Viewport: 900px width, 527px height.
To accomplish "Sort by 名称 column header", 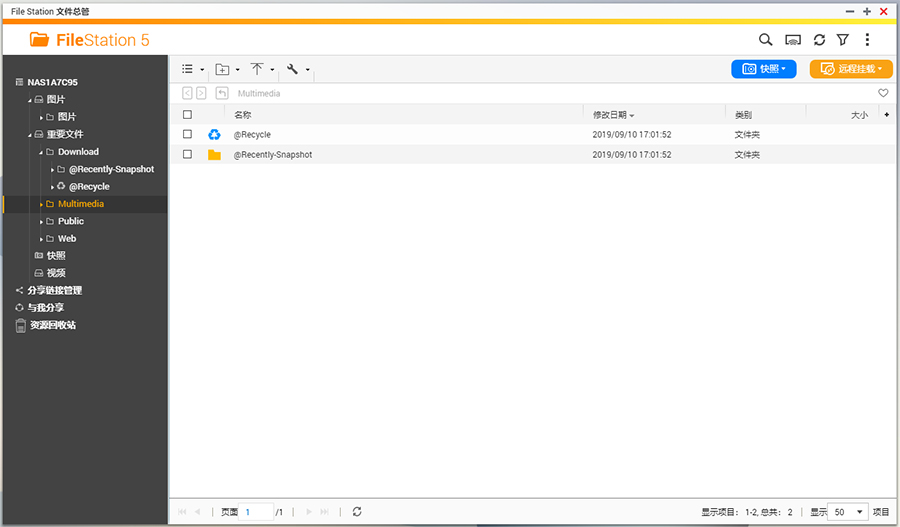I will coord(242,115).
